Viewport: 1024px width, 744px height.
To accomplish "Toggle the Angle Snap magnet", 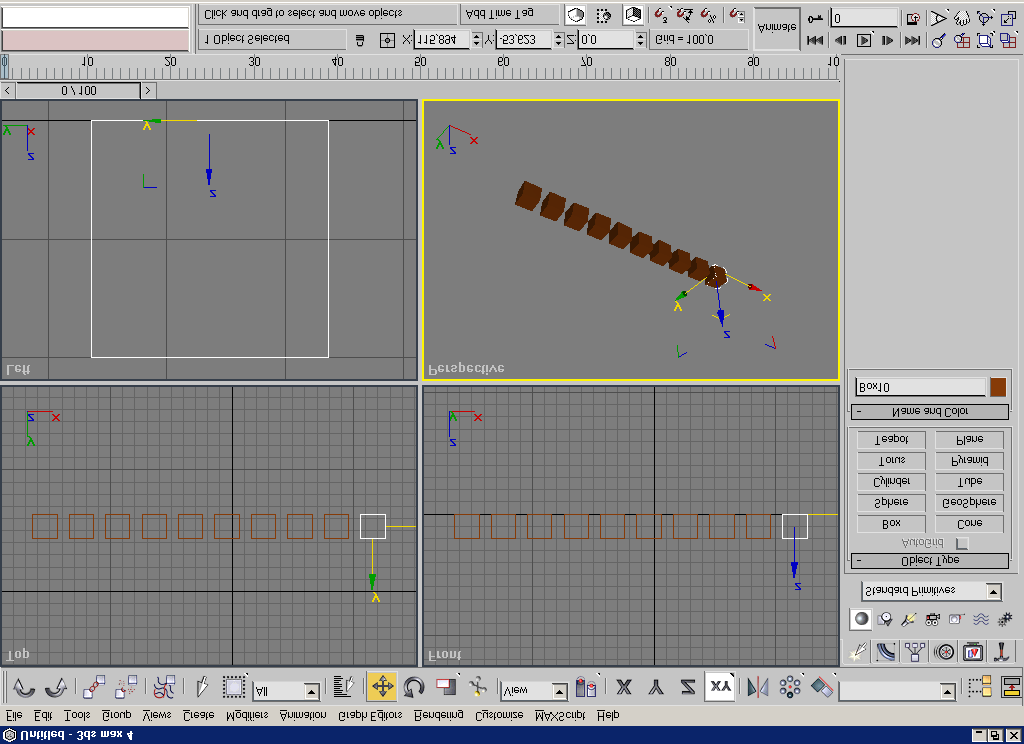I will (x=685, y=15).
